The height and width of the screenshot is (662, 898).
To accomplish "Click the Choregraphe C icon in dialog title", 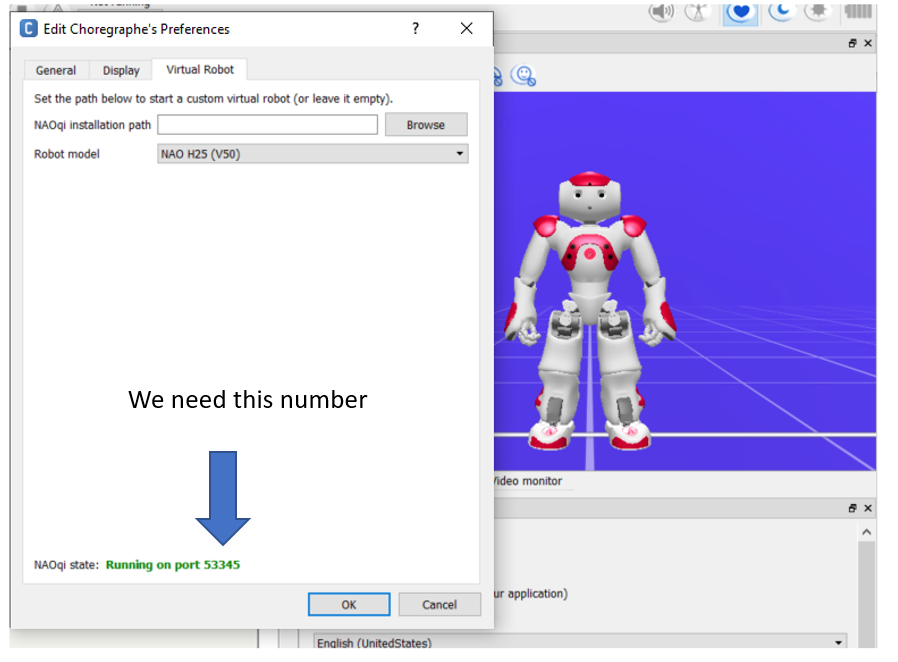I will tap(29, 28).
